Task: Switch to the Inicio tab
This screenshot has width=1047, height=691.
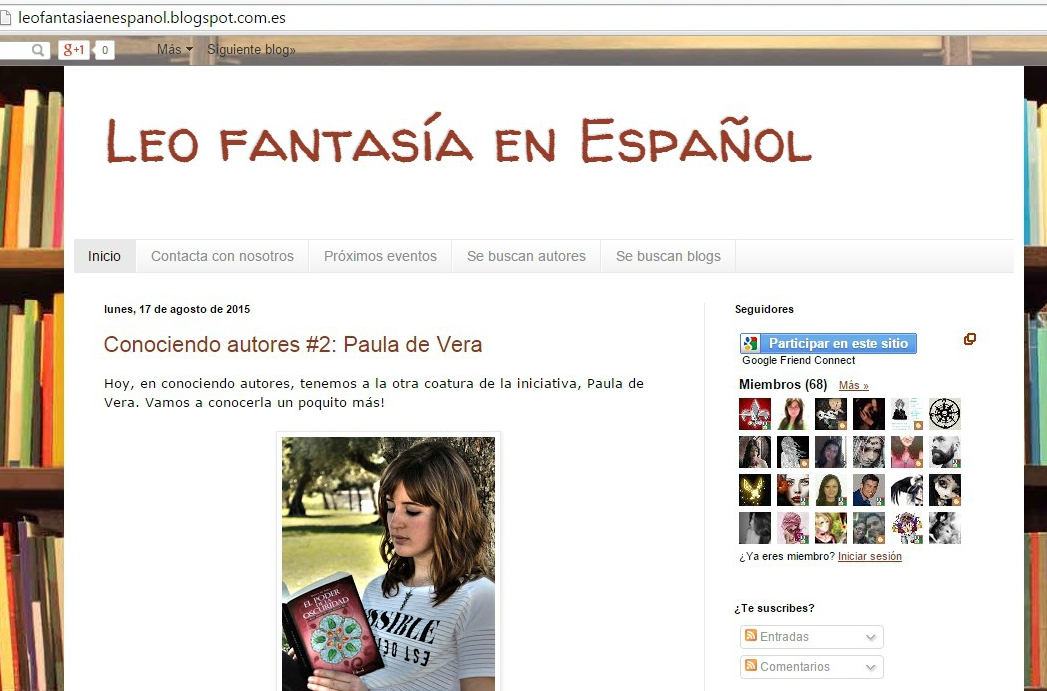Action: coord(104,256)
